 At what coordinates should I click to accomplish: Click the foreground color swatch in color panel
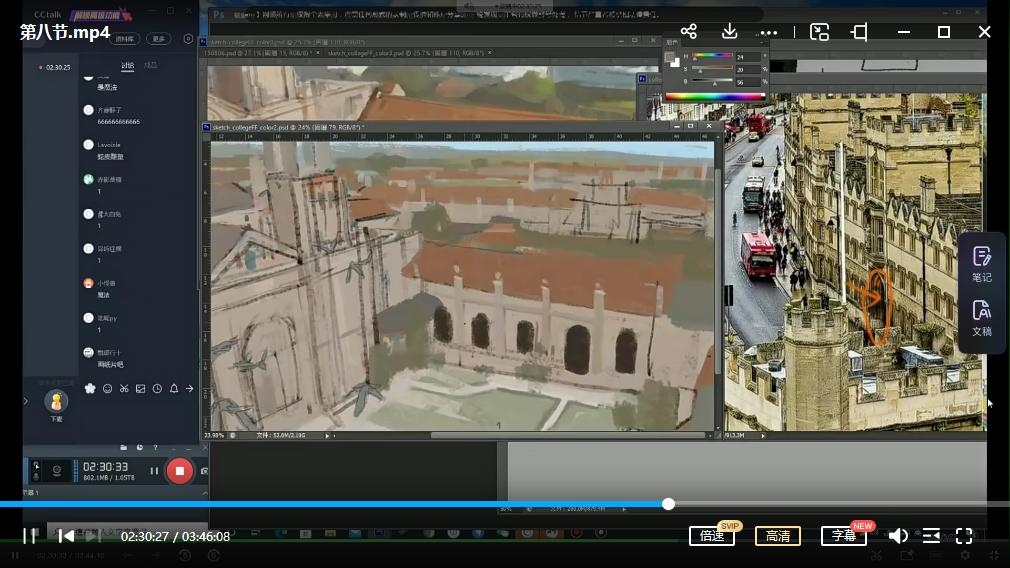click(670, 58)
